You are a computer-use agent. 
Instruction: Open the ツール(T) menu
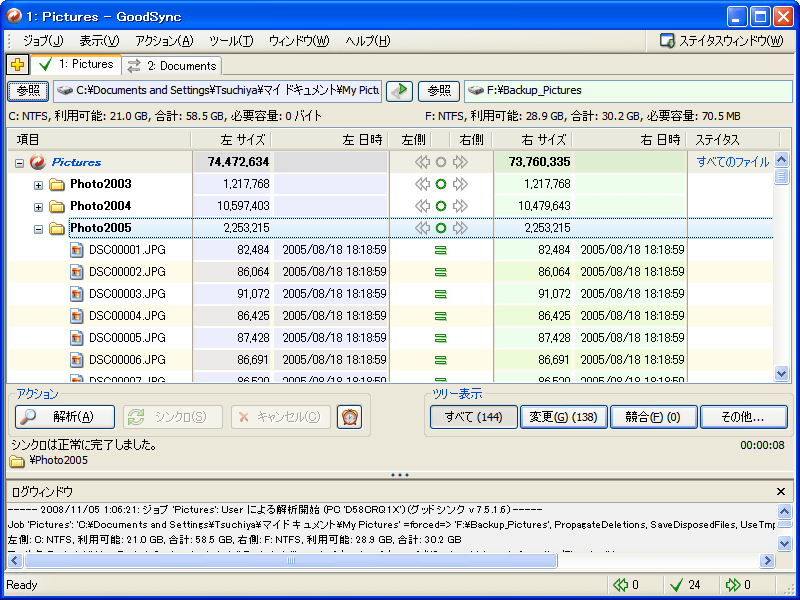coord(231,41)
